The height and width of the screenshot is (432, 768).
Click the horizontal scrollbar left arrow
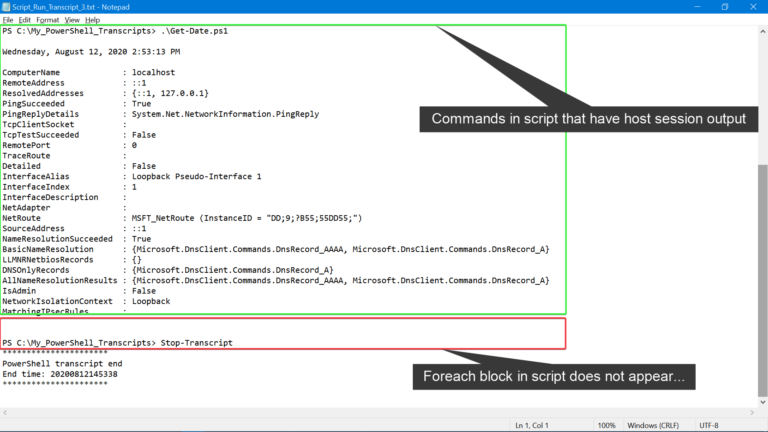click(x=5, y=413)
